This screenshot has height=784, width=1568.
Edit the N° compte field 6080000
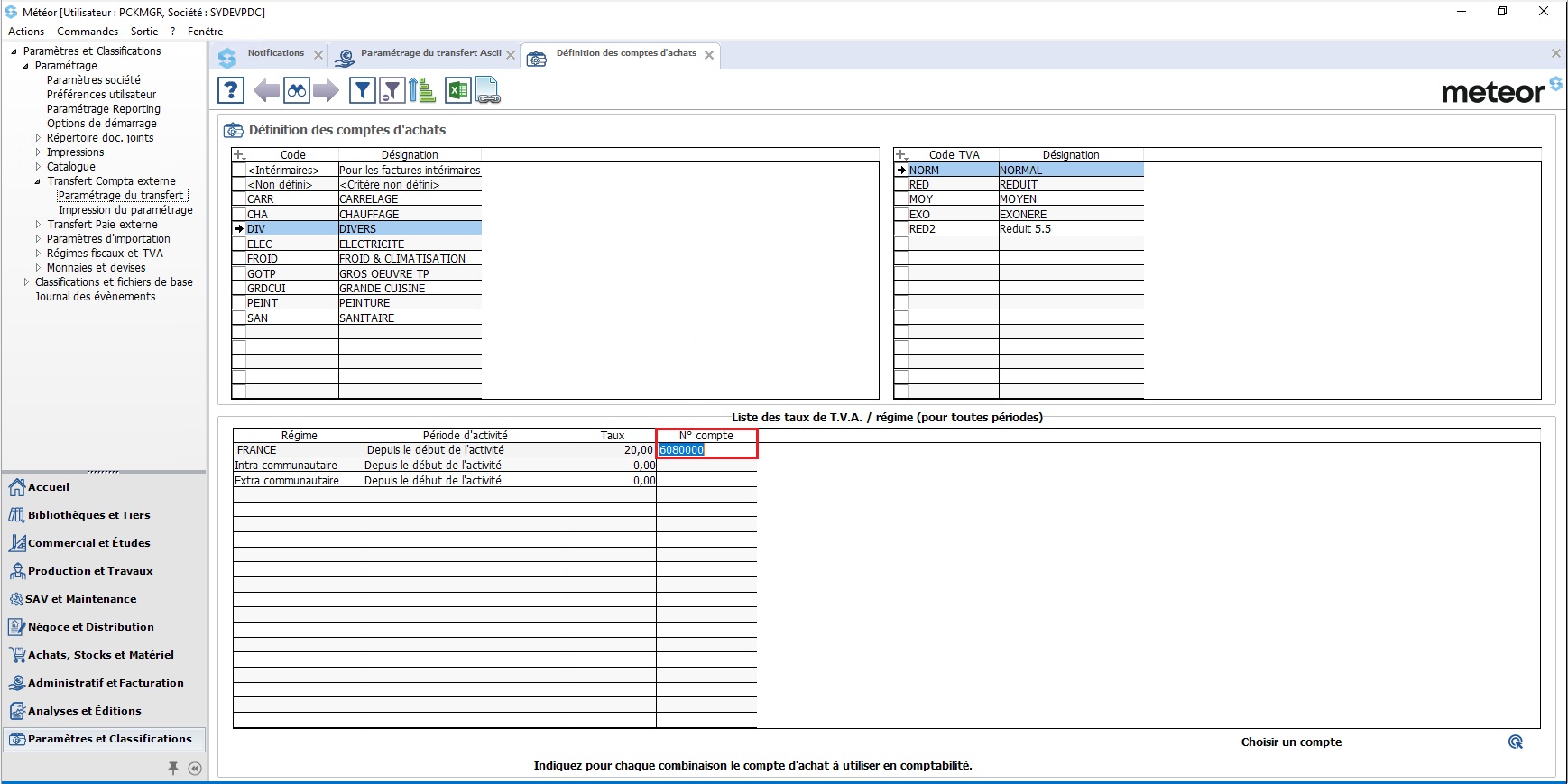(706, 450)
